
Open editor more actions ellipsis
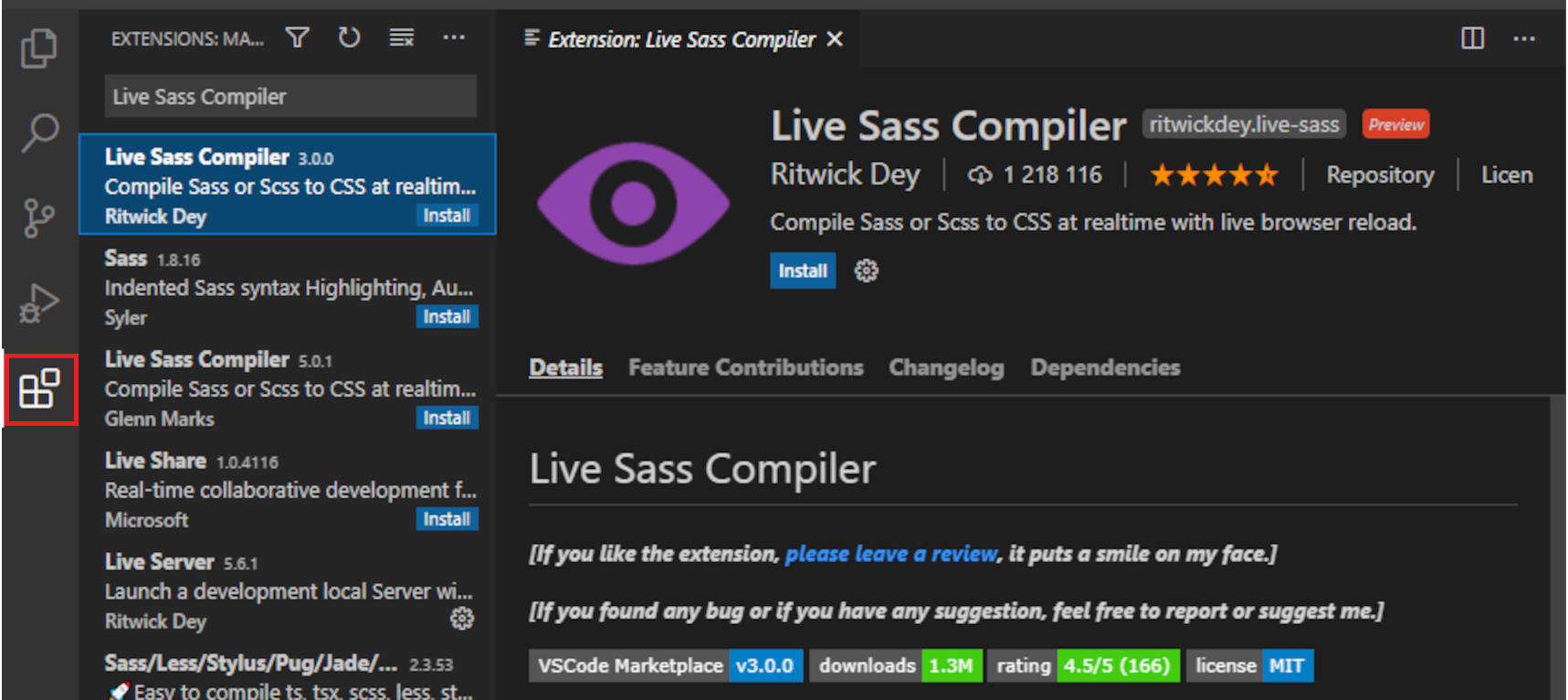(x=1523, y=38)
